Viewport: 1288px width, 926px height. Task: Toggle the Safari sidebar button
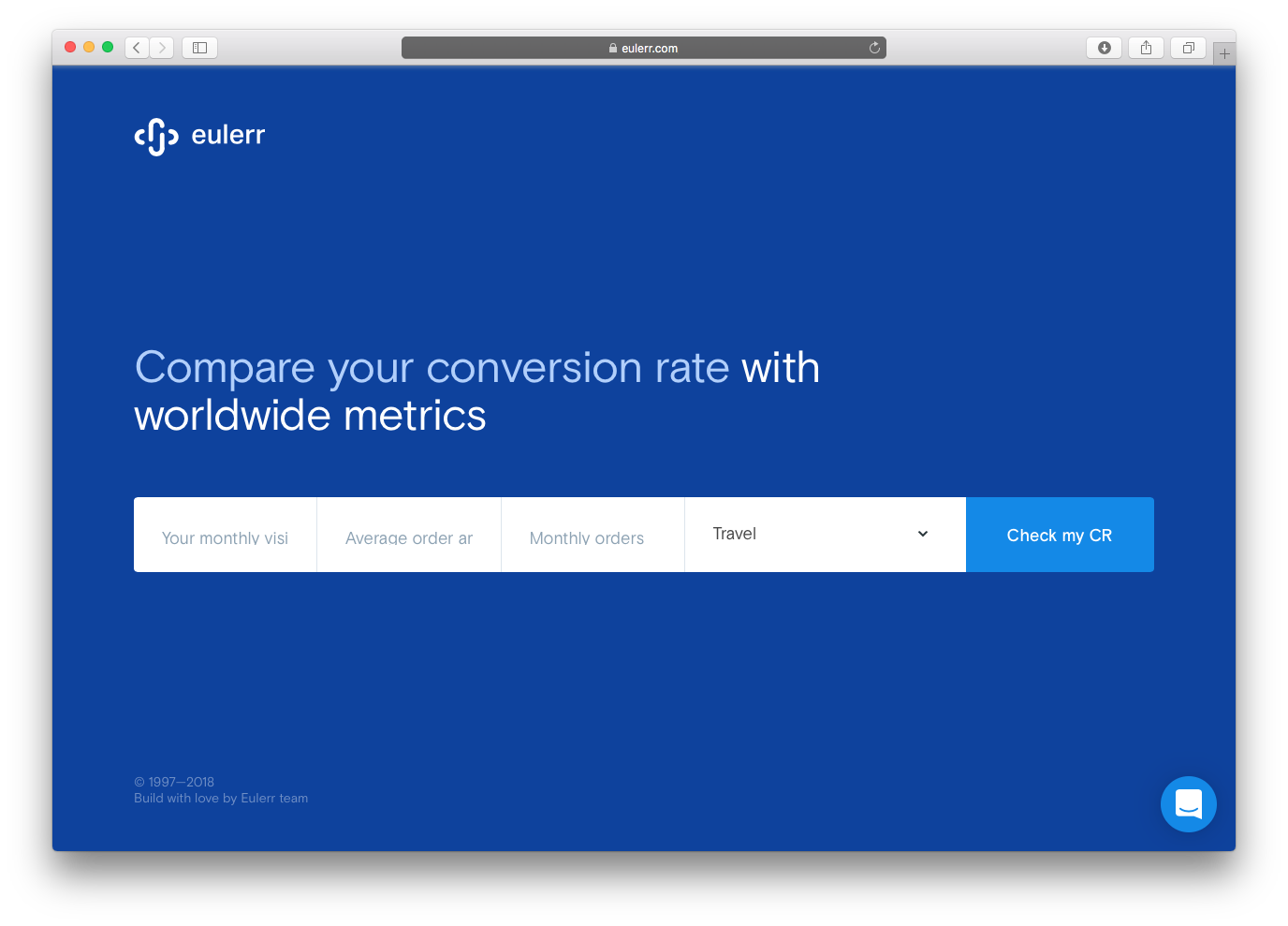199,48
